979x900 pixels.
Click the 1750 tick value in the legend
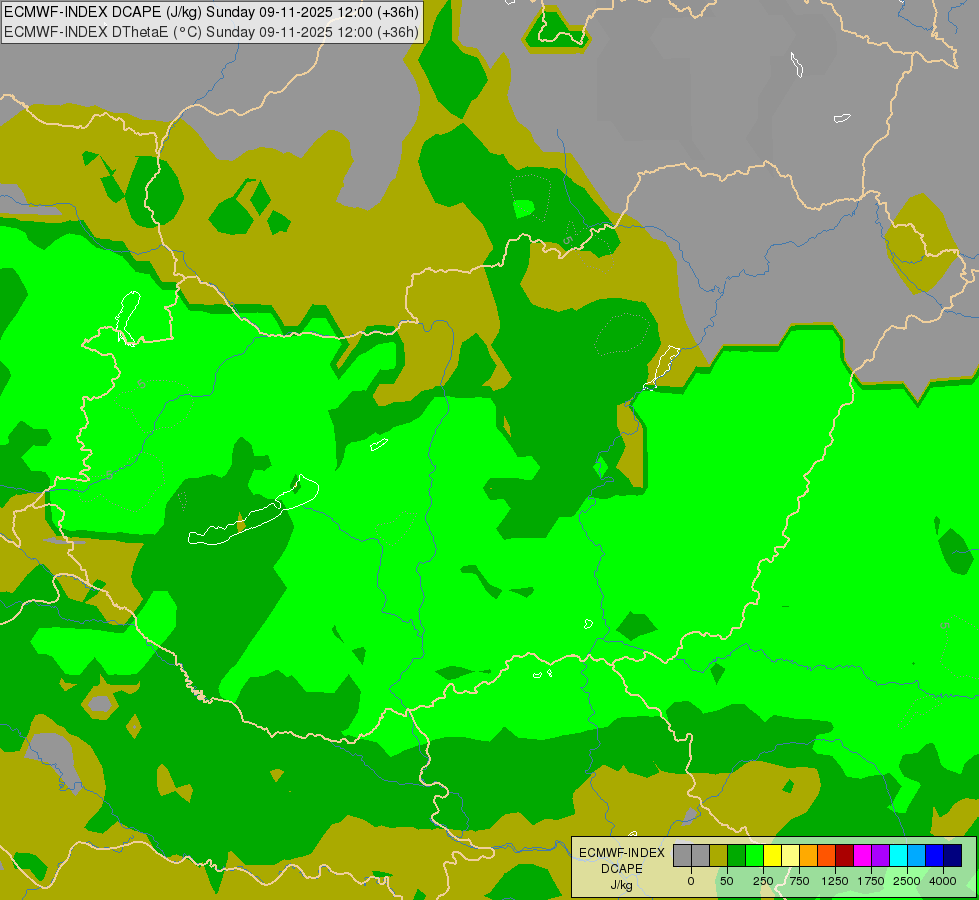click(x=871, y=881)
